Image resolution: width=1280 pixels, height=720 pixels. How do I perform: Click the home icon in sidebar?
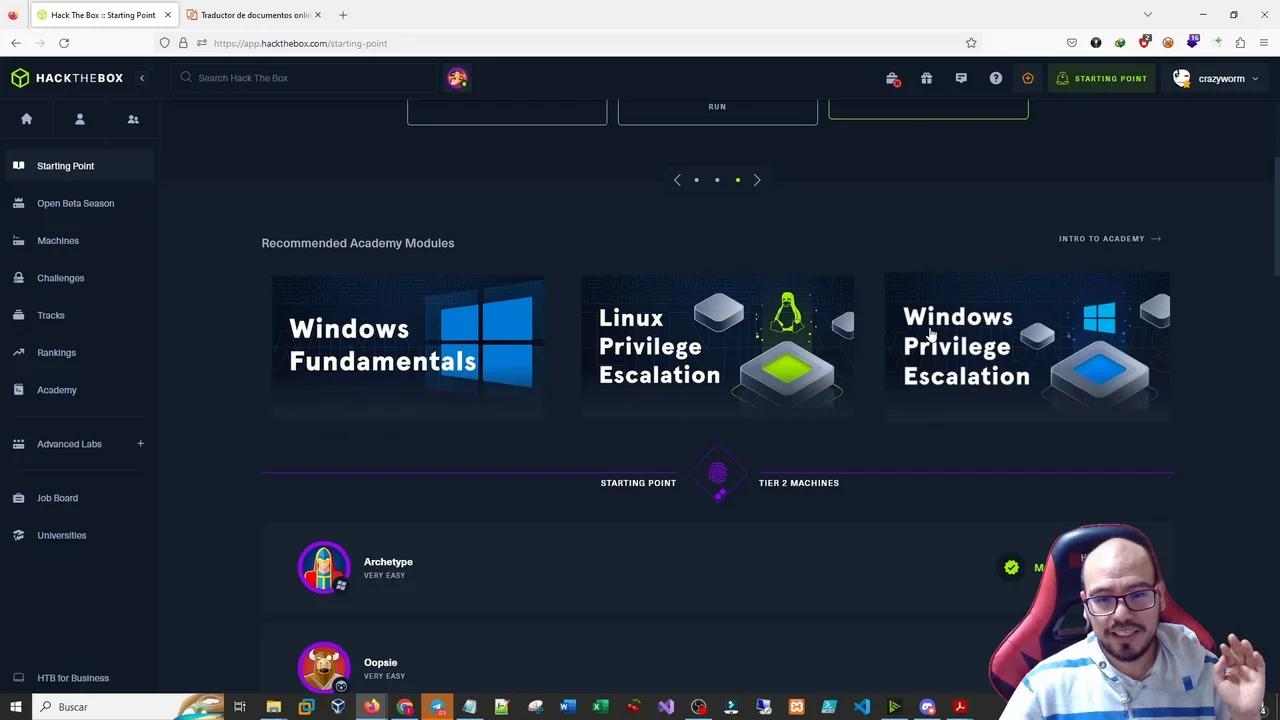[27, 119]
